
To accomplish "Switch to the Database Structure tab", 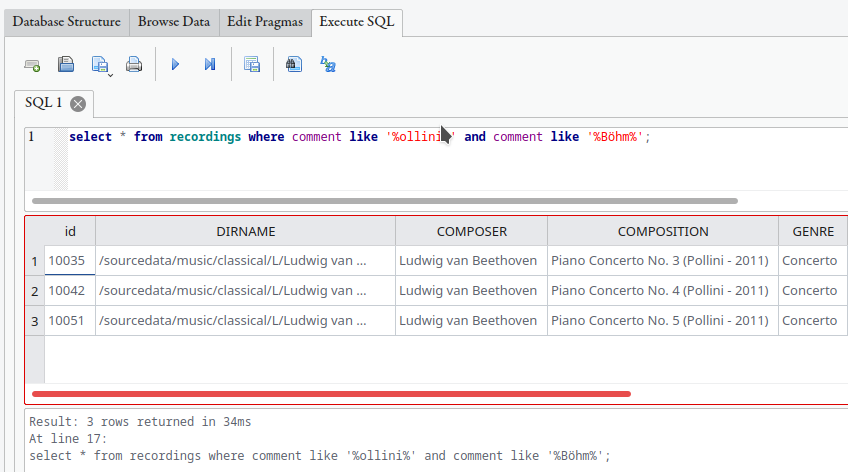I will point(67,21).
